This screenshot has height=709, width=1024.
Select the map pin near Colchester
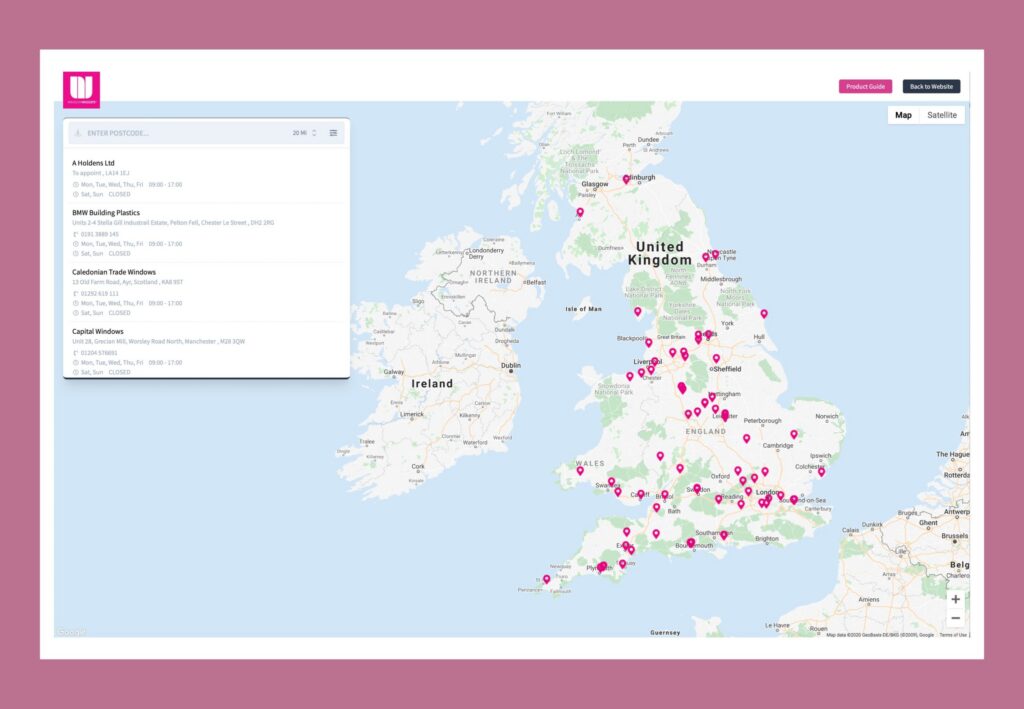pyautogui.click(x=822, y=471)
